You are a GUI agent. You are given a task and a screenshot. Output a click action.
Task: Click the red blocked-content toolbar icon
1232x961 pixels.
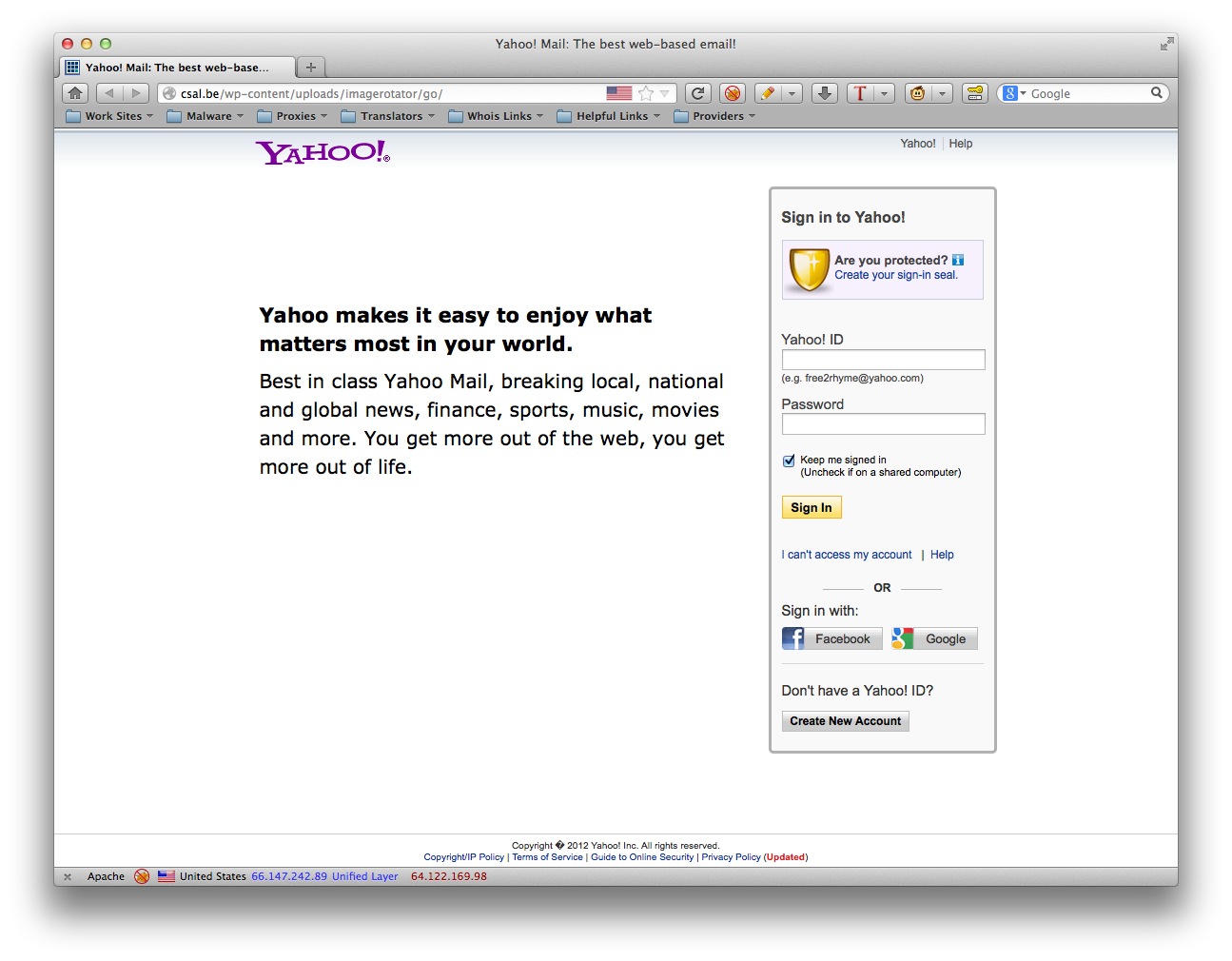point(732,93)
